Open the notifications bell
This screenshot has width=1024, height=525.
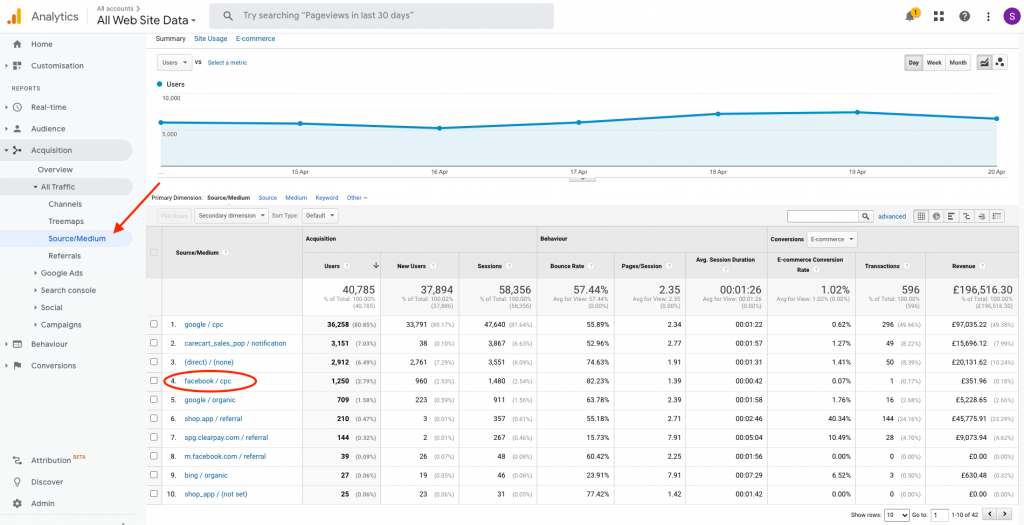tap(910, 16)
